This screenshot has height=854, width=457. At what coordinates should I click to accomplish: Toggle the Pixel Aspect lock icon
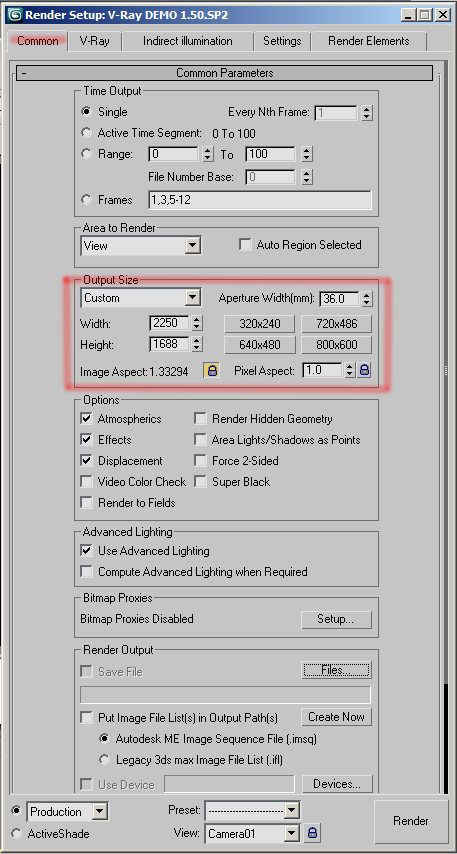pyautogui.click(x=364, y=370)
